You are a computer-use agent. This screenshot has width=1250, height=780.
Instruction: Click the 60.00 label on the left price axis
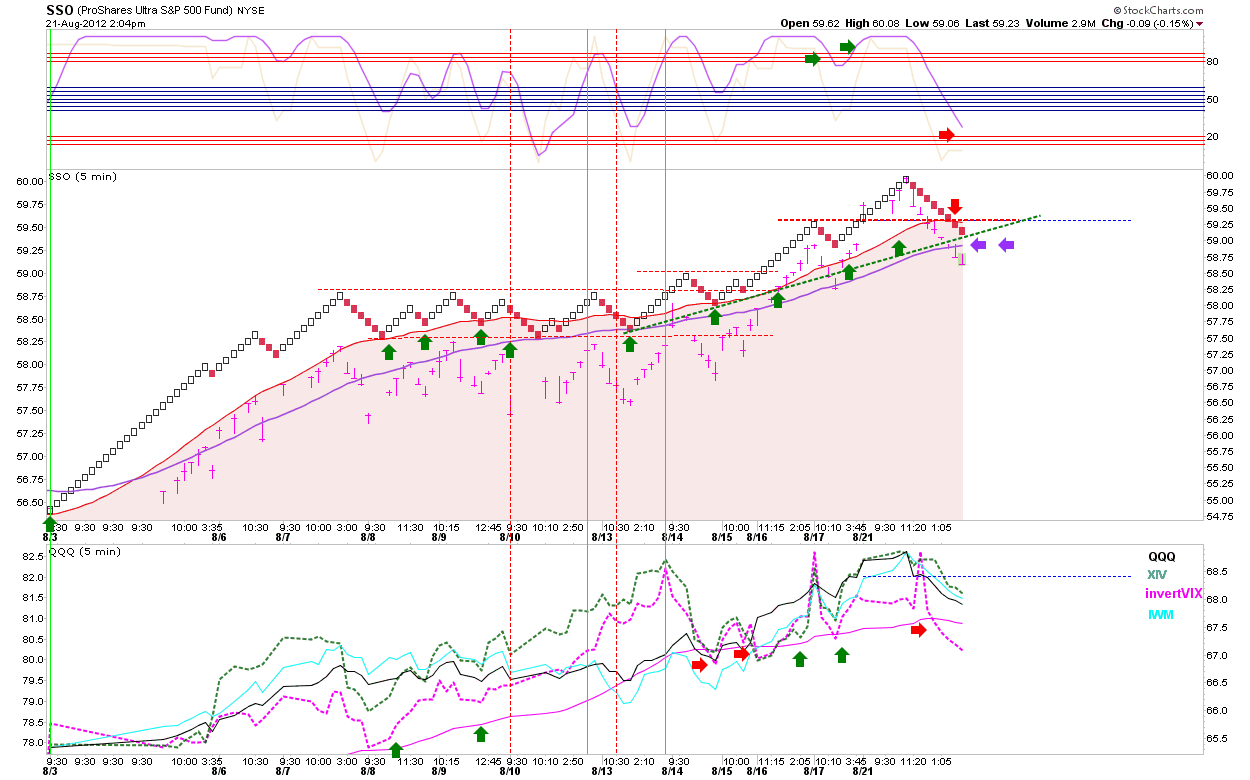tap(30, 181)
